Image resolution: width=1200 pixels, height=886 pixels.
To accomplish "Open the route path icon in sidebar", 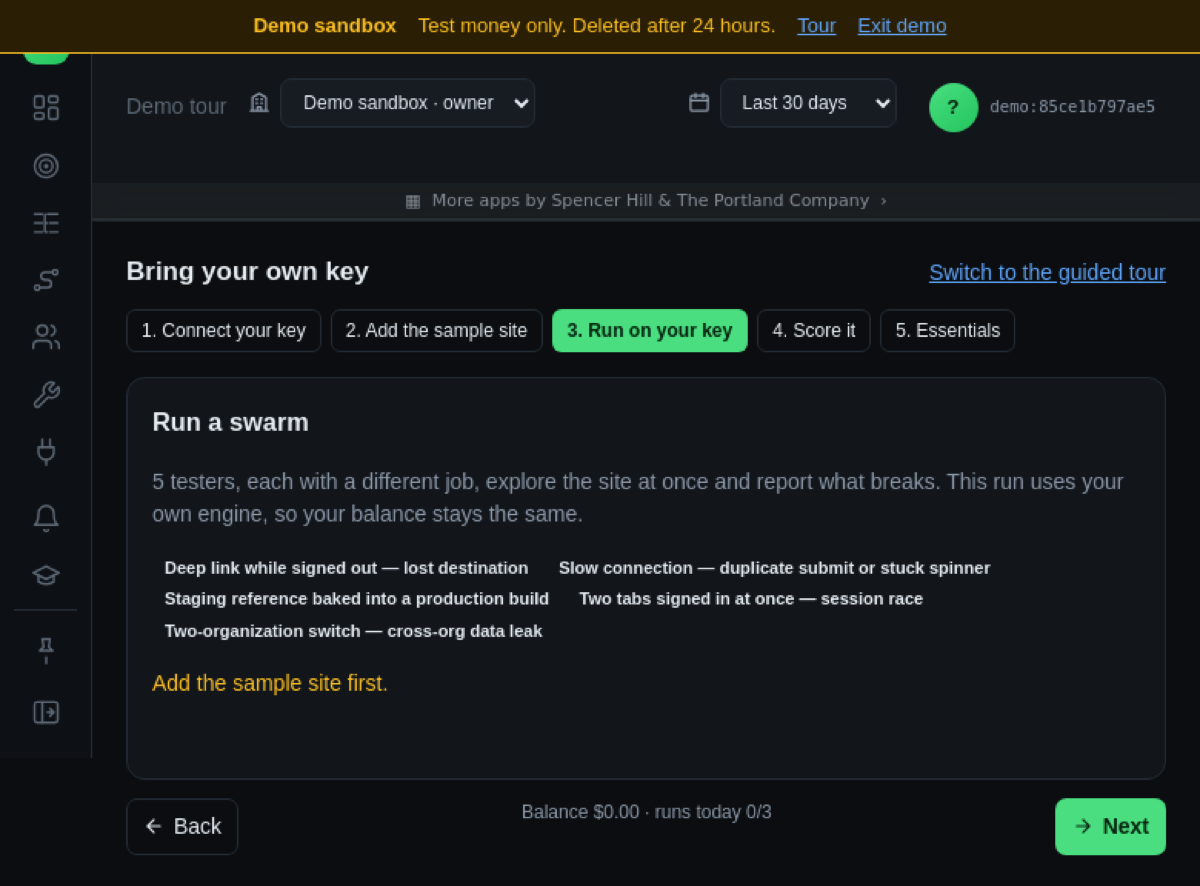I will coord(46,280).
